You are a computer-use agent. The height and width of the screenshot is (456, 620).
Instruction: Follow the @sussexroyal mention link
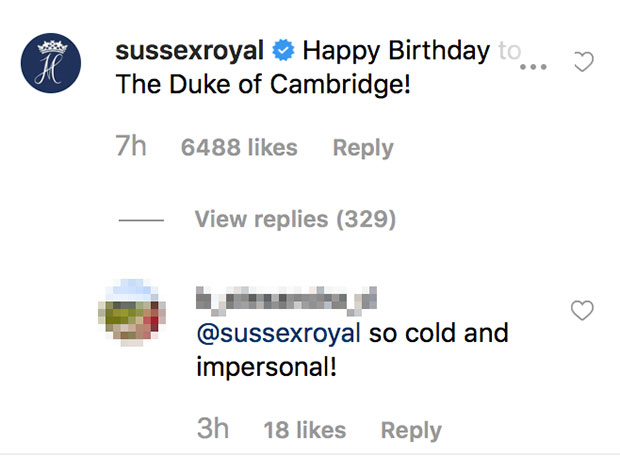click(279, 332)
